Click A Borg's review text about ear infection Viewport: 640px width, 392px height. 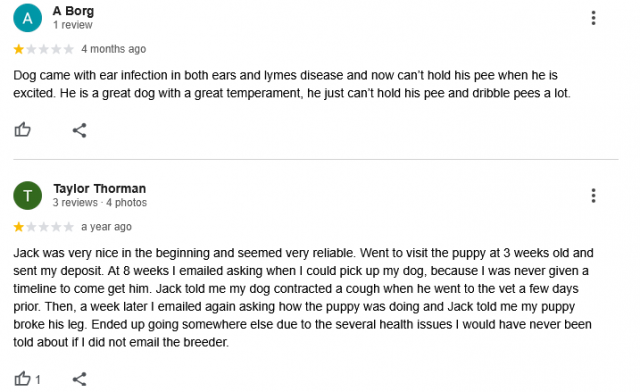coord(291,84)
